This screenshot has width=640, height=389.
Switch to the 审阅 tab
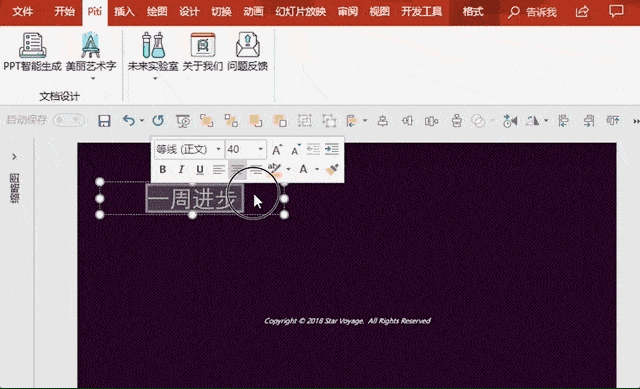point(347,11)
